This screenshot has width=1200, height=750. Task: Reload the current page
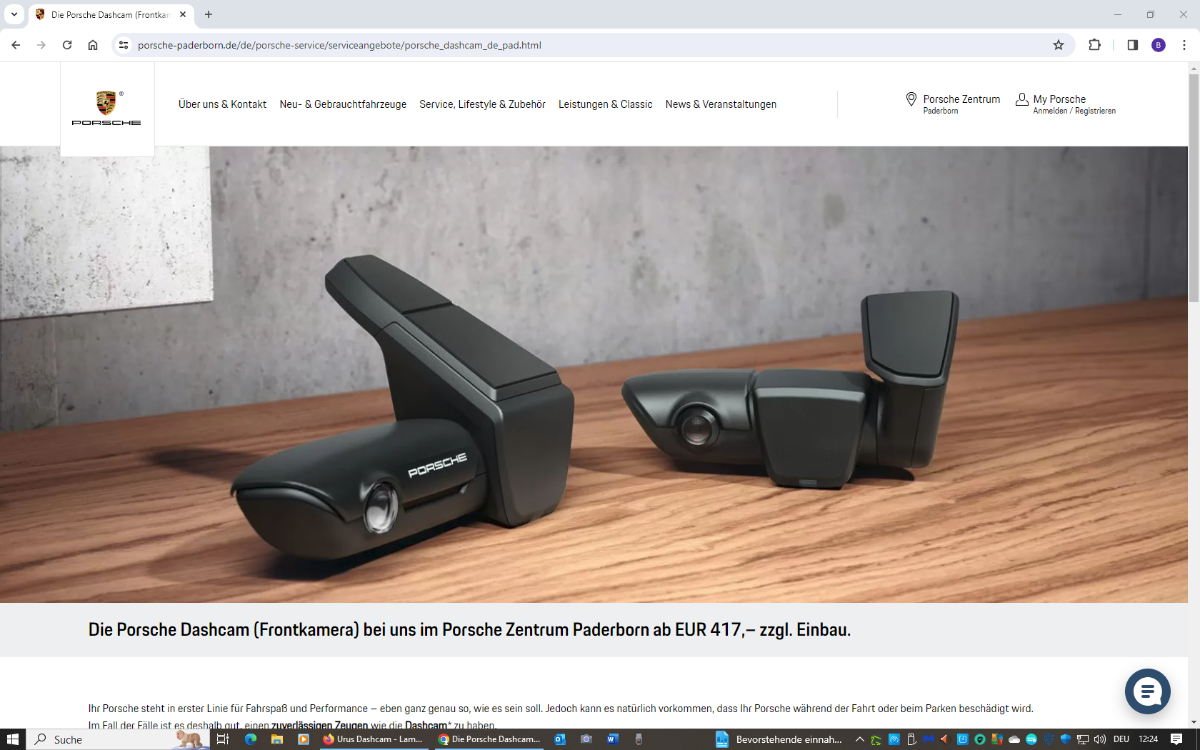[x=67, y=45]
